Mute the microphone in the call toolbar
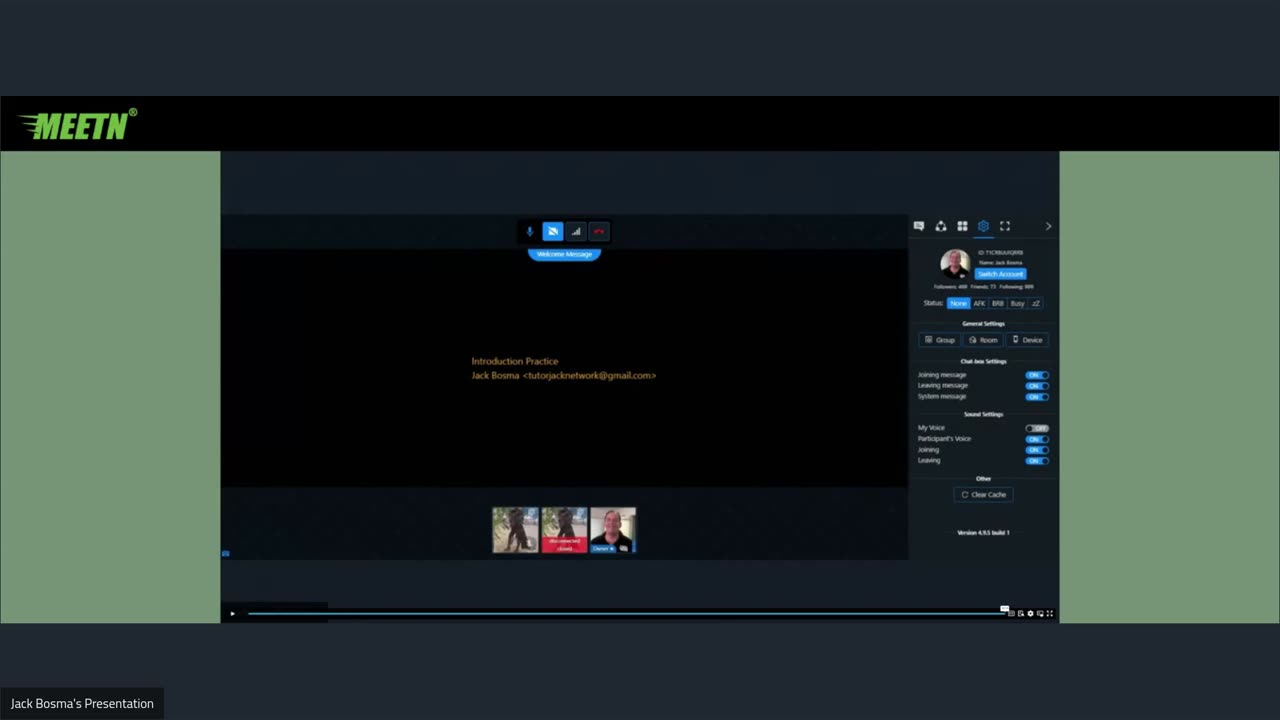This screenshot has height=720, width=1280. pyautogui.click(x=530, y=232)
